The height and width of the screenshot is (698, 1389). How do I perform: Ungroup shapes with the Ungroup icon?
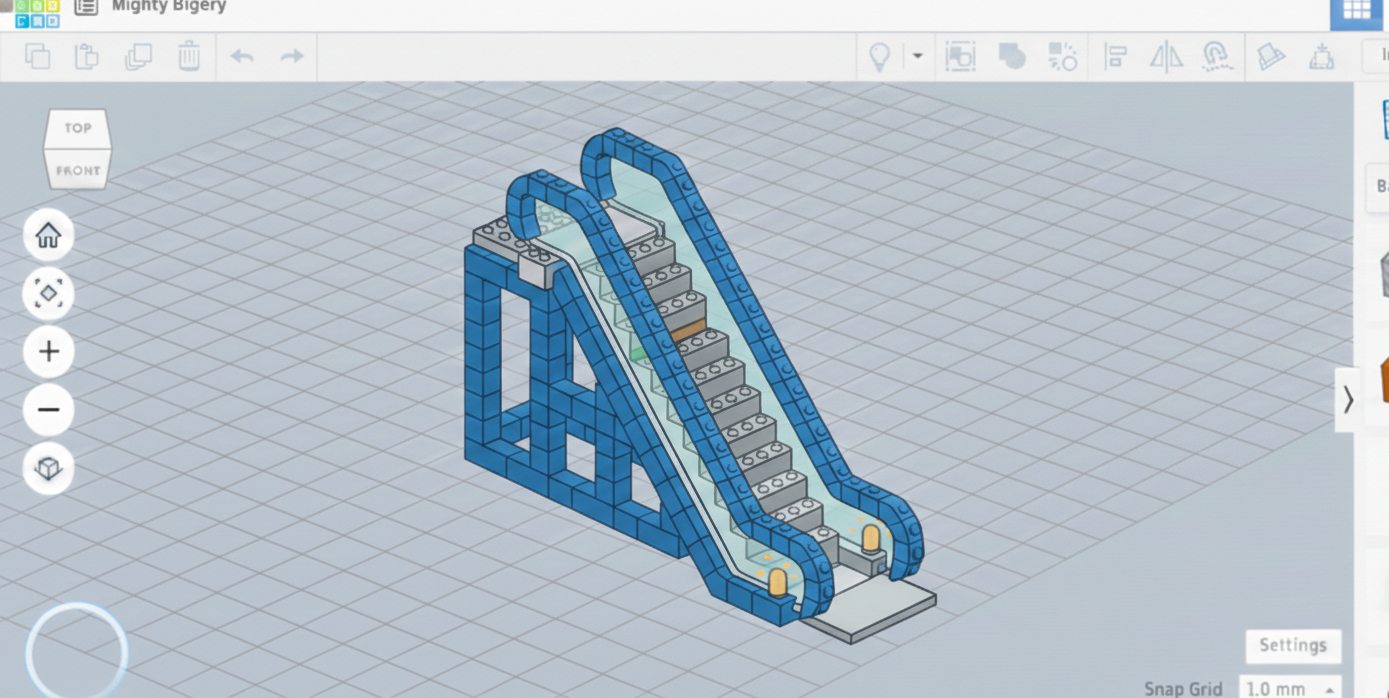coord(1062,56)
